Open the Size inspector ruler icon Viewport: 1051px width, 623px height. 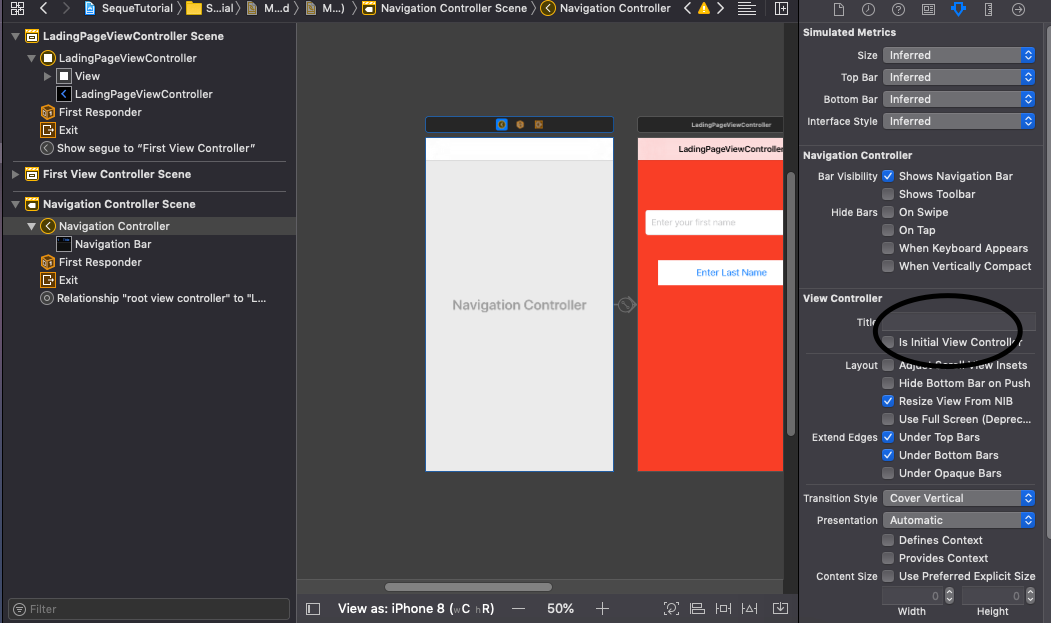click(987, 10)
